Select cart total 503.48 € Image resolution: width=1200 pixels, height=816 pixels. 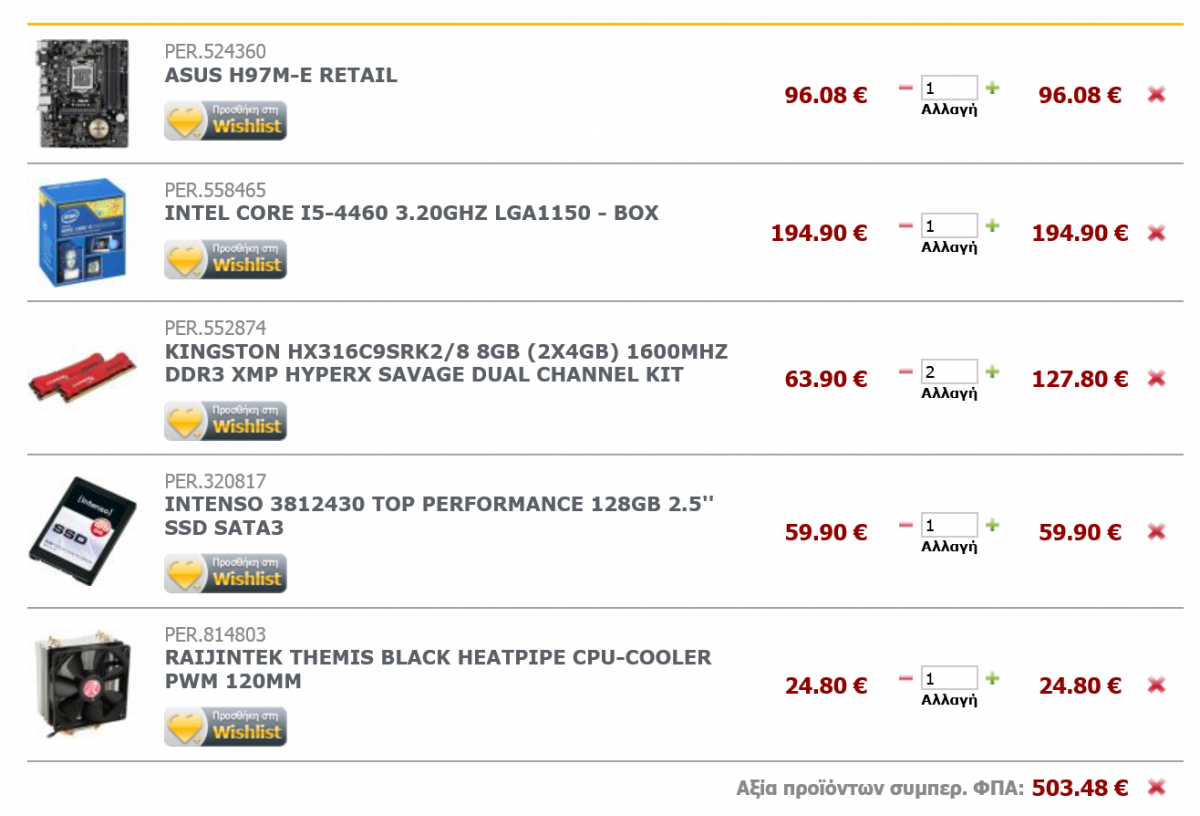(1080, 788)
